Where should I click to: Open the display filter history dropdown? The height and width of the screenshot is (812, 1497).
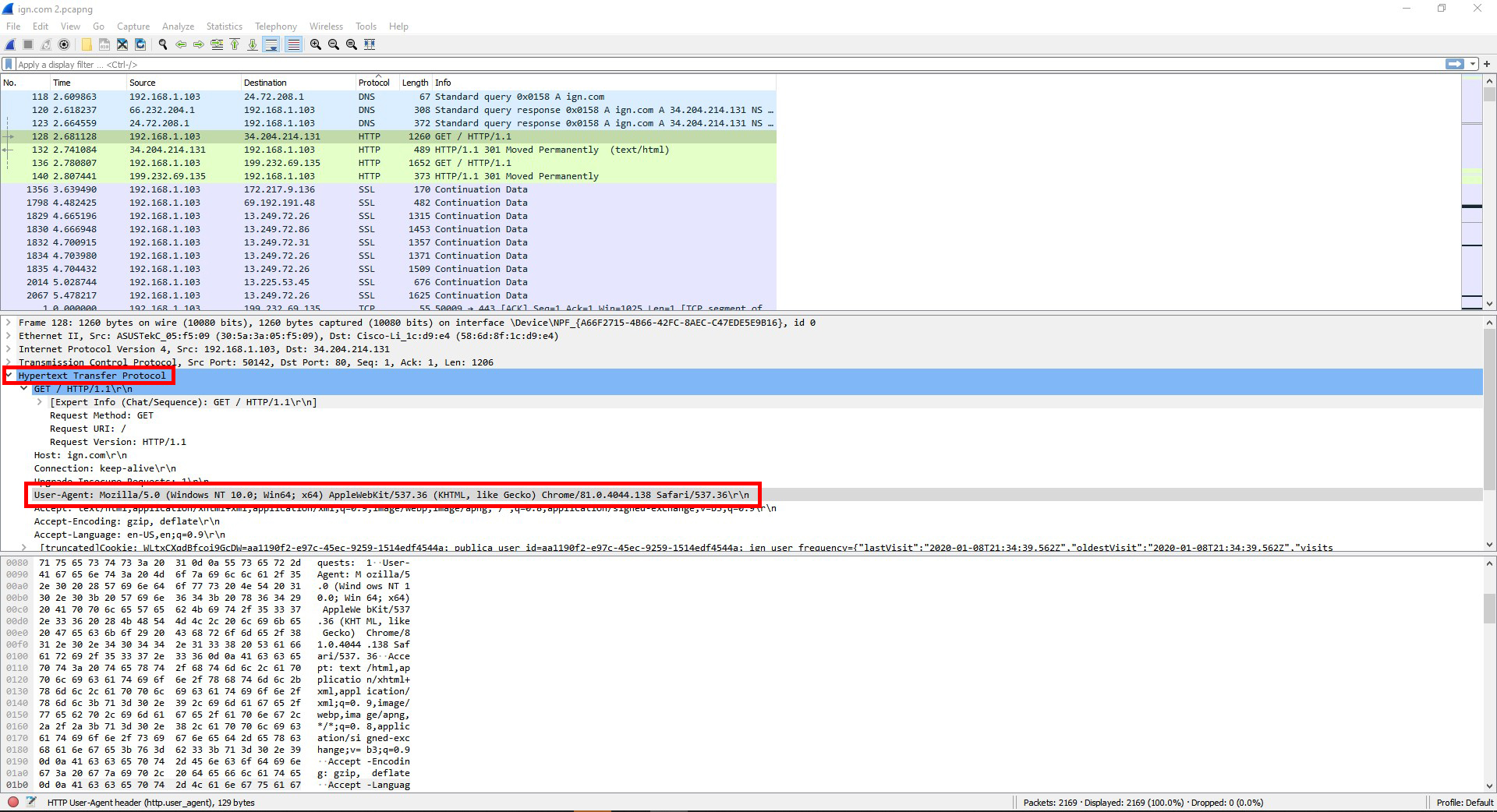click(1472, 65)
